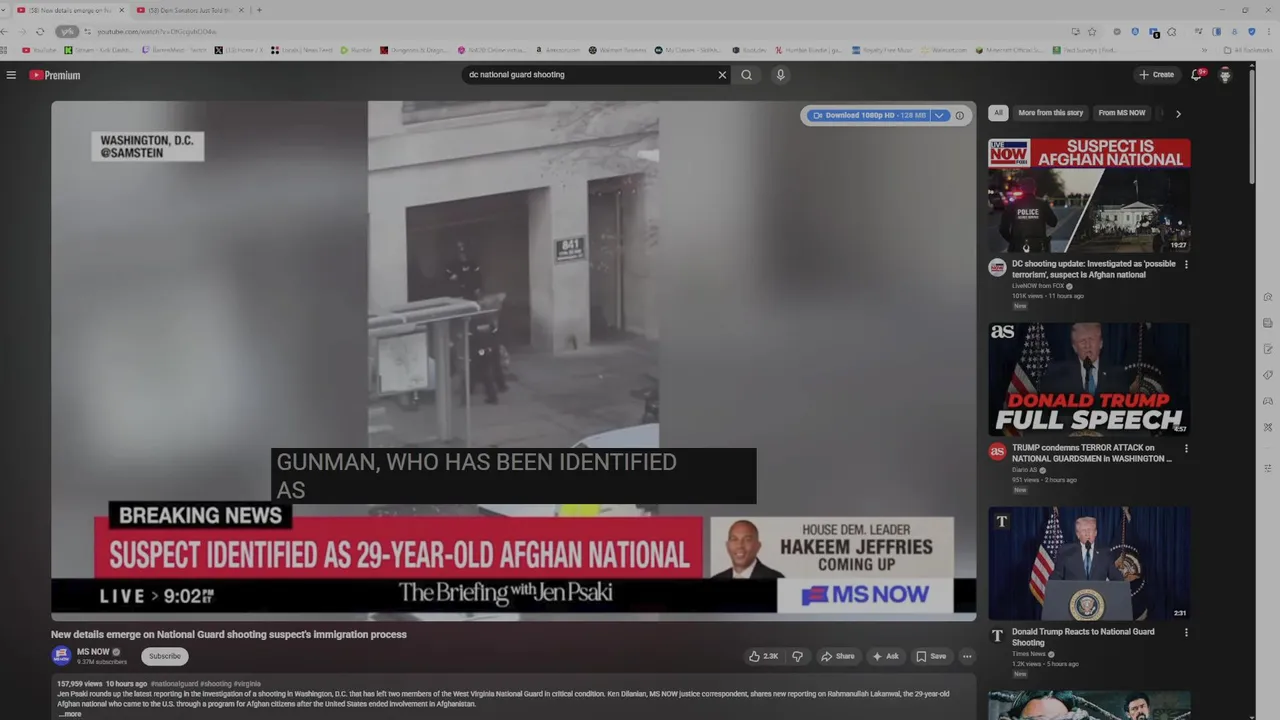Open options for Donald Trump Reacts video
The image size is (1280, 720).
coord(1186,633)
